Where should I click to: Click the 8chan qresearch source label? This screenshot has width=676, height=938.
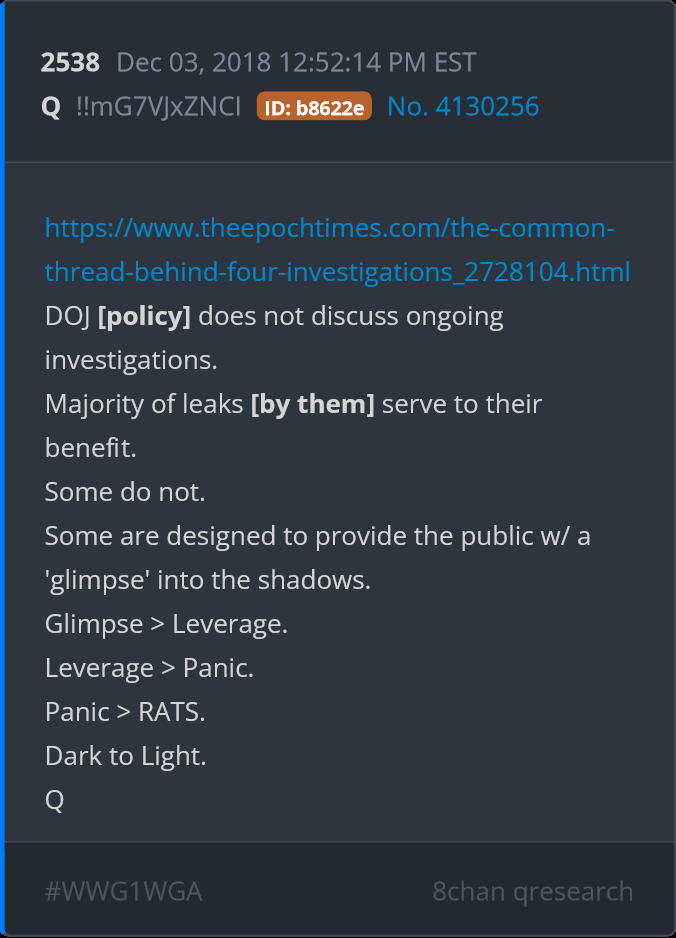click(x=532, y=891)
